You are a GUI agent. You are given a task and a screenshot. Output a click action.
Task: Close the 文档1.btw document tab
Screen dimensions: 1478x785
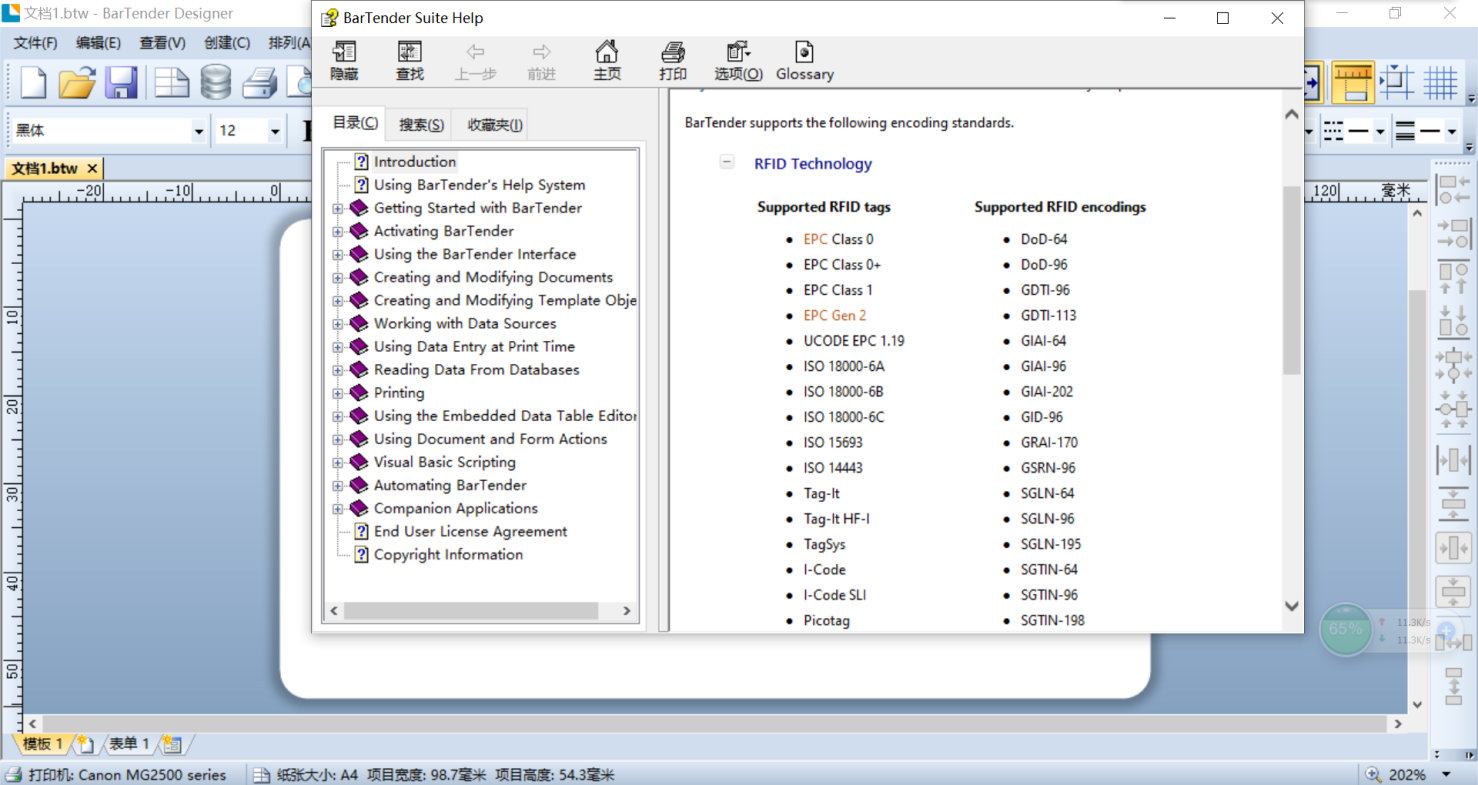(x=92, y=168)
